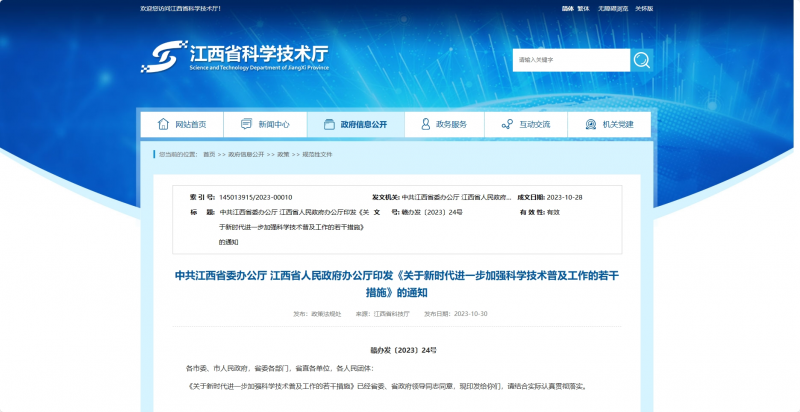Image resolution: width=800 pixels, height=412 pixels.
Task: Click the 成文日期 value 2023-10-28
Action: click(564, 198)
